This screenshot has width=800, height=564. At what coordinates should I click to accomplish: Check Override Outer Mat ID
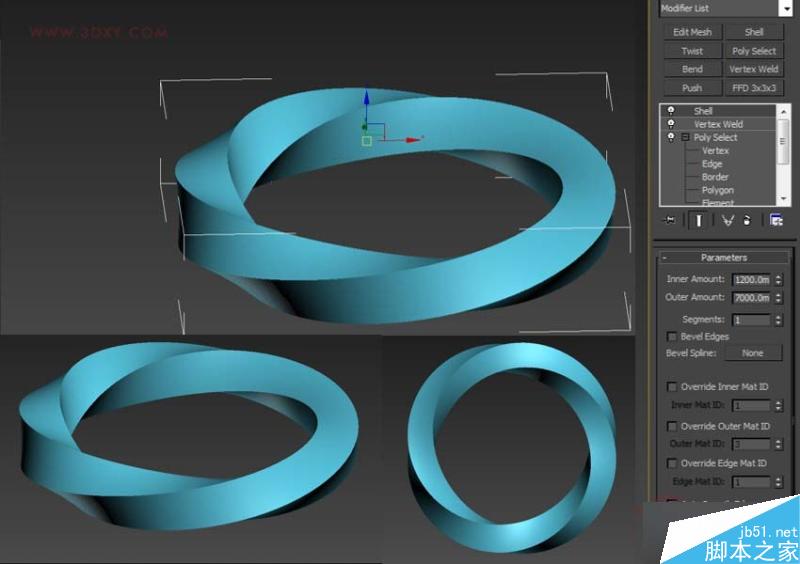click(672, 426)
